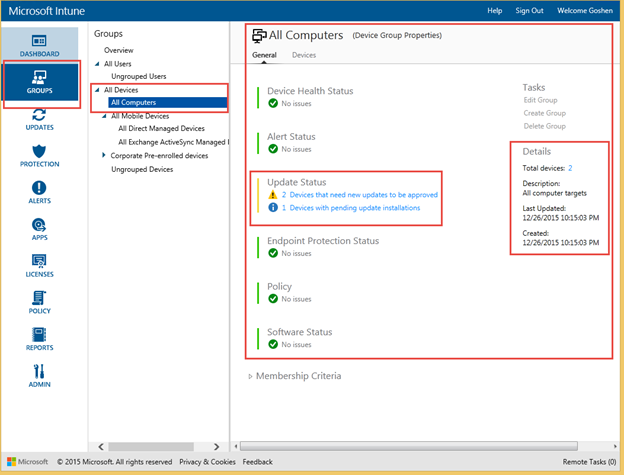Click the All computer targets description
The height and width of the screenshot is (475, 624).
point(554,193)
